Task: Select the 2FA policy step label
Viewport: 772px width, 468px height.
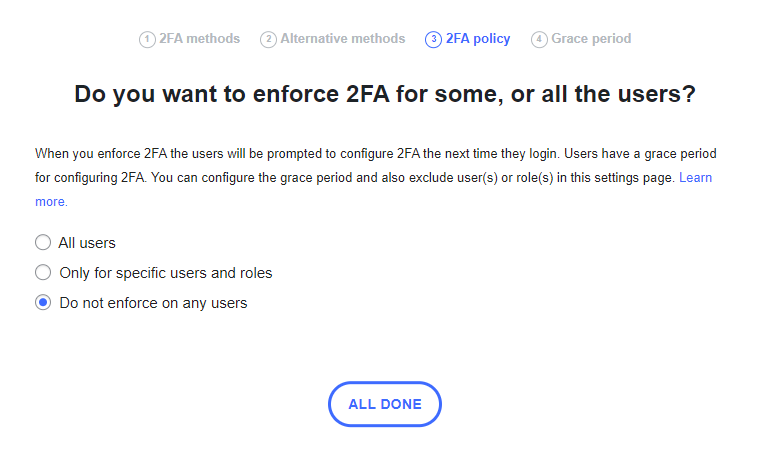Action: pyautogui.click(x=477, y=39)
